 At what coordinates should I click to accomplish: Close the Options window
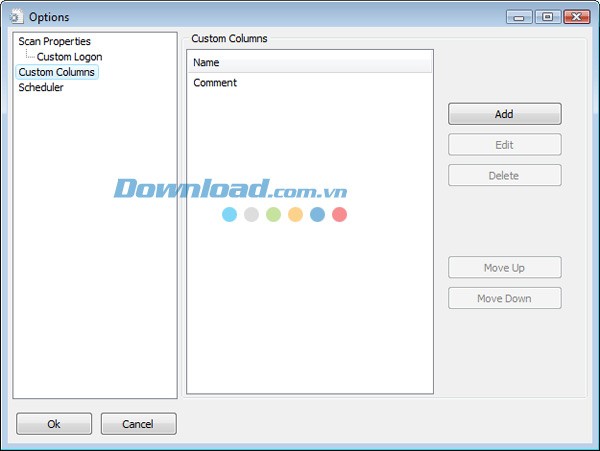tap(577, 17)
